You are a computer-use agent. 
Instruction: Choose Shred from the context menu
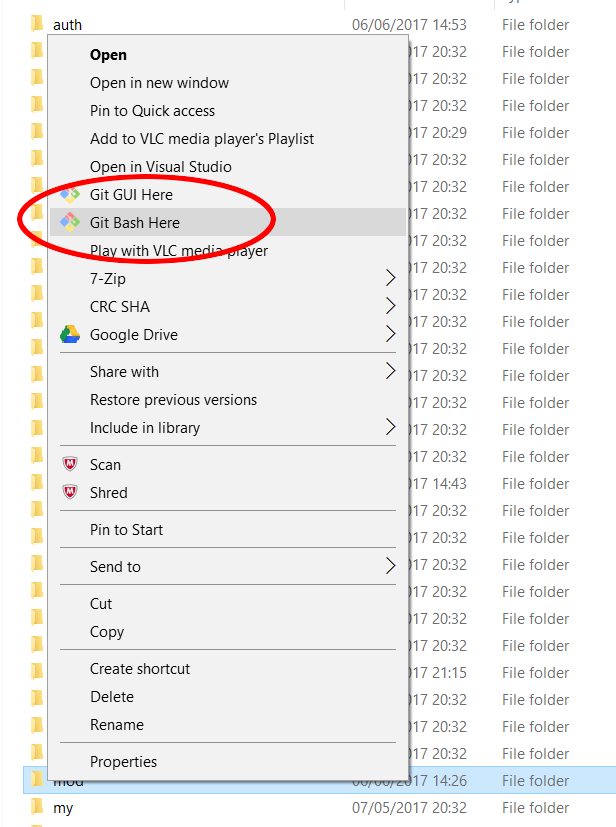coord(228,492)
